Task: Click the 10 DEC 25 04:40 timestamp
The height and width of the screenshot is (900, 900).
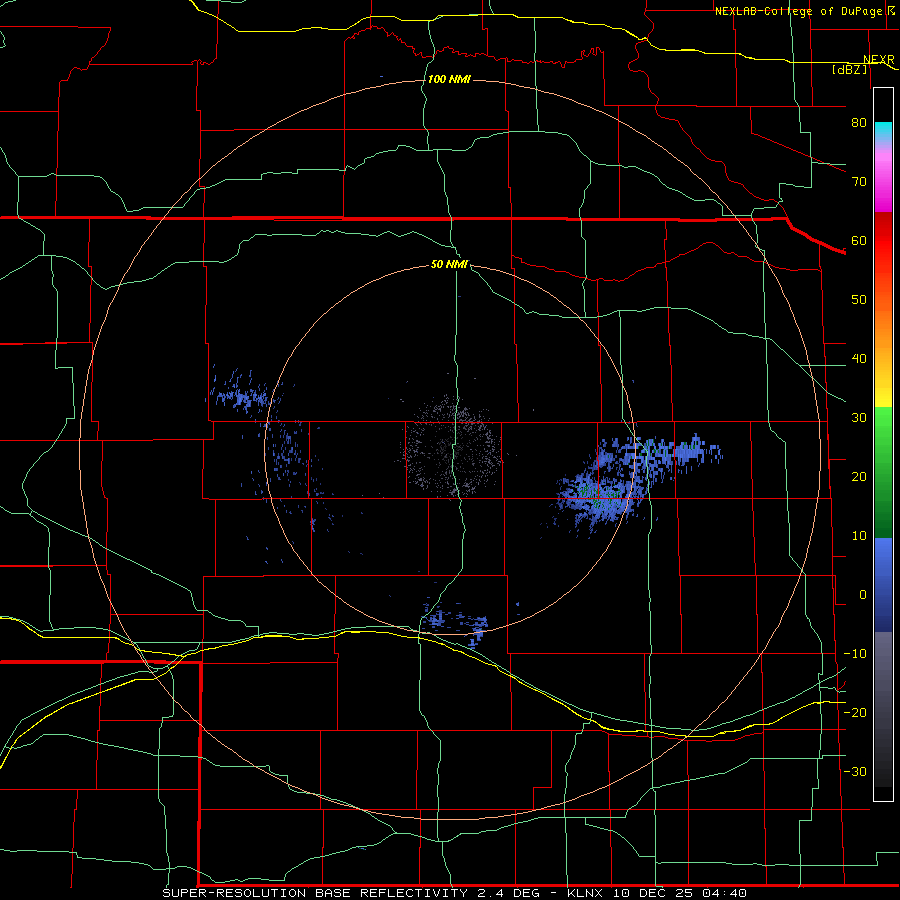Action: 680,893
